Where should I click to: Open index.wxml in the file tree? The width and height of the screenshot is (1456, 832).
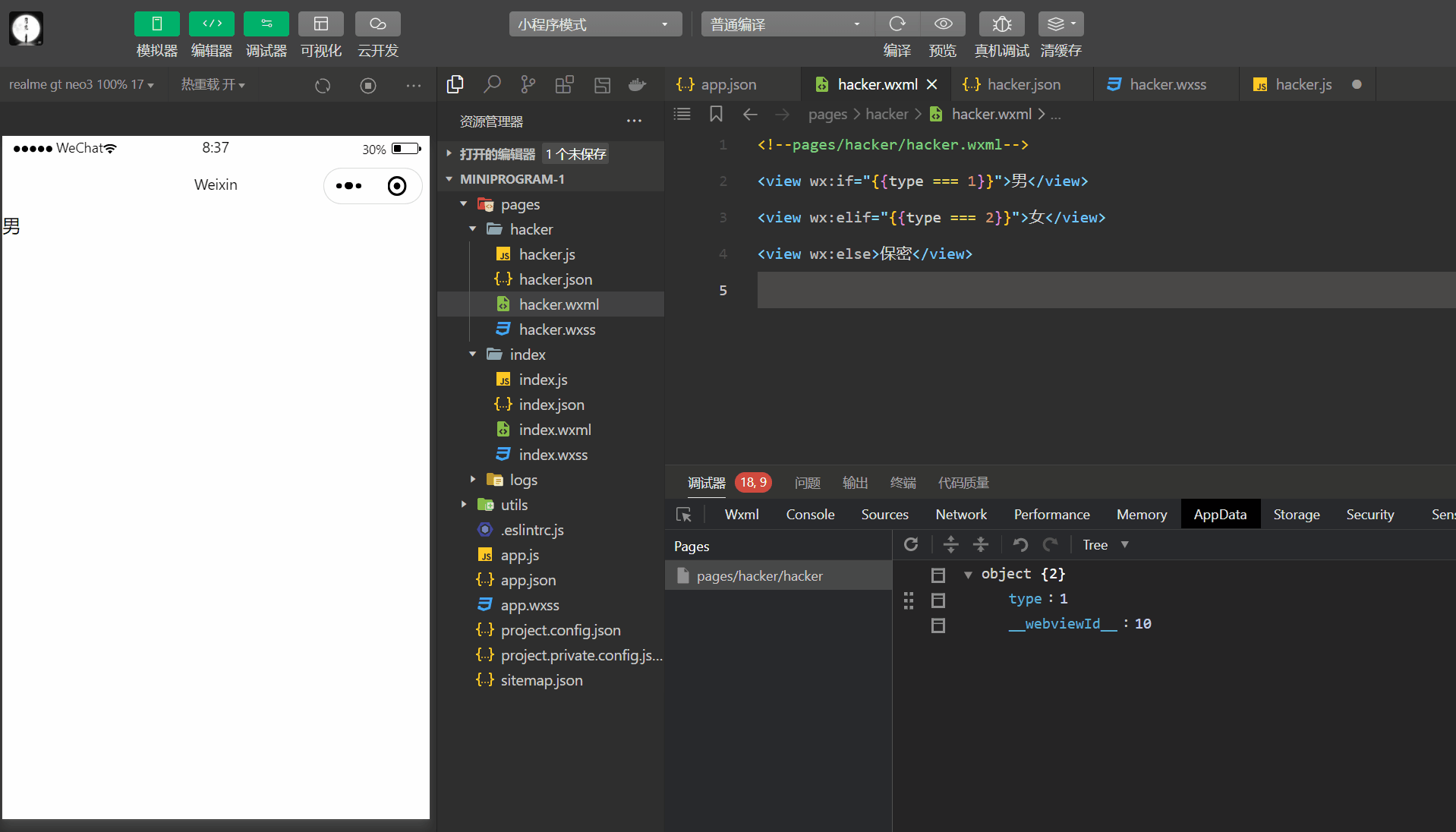(551, 430)
